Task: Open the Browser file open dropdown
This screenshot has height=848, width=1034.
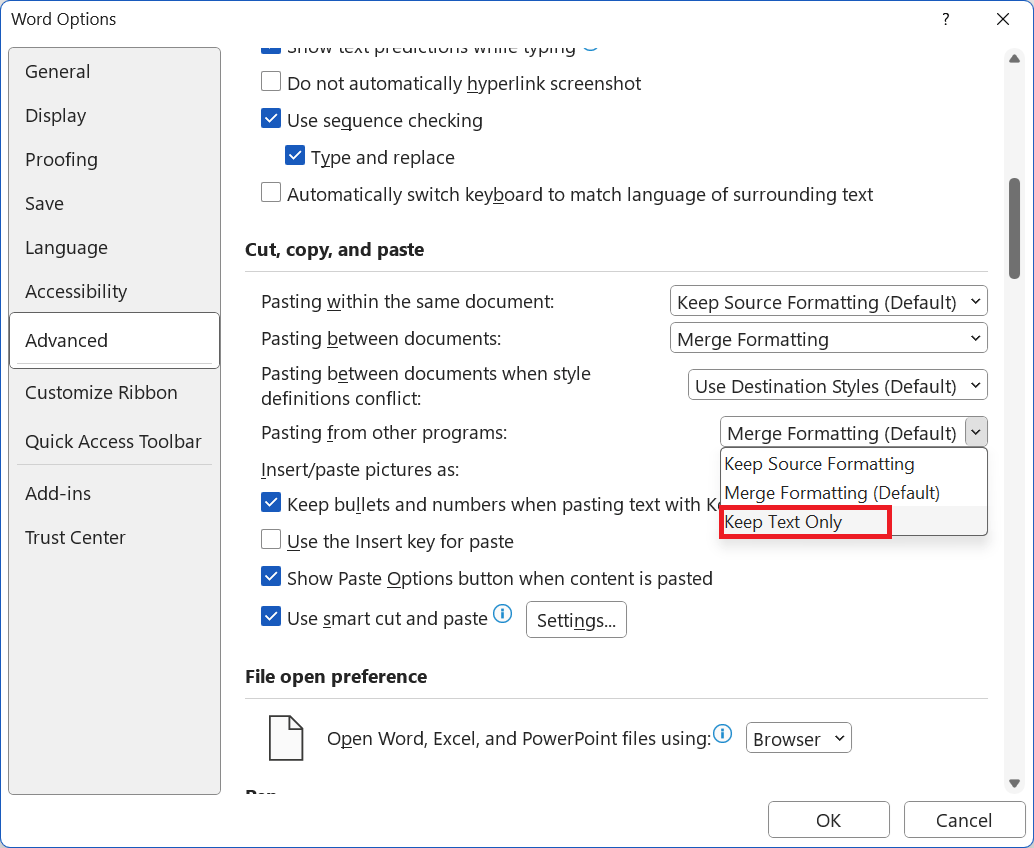Action: pyautogui.click(x=799, y=739)
